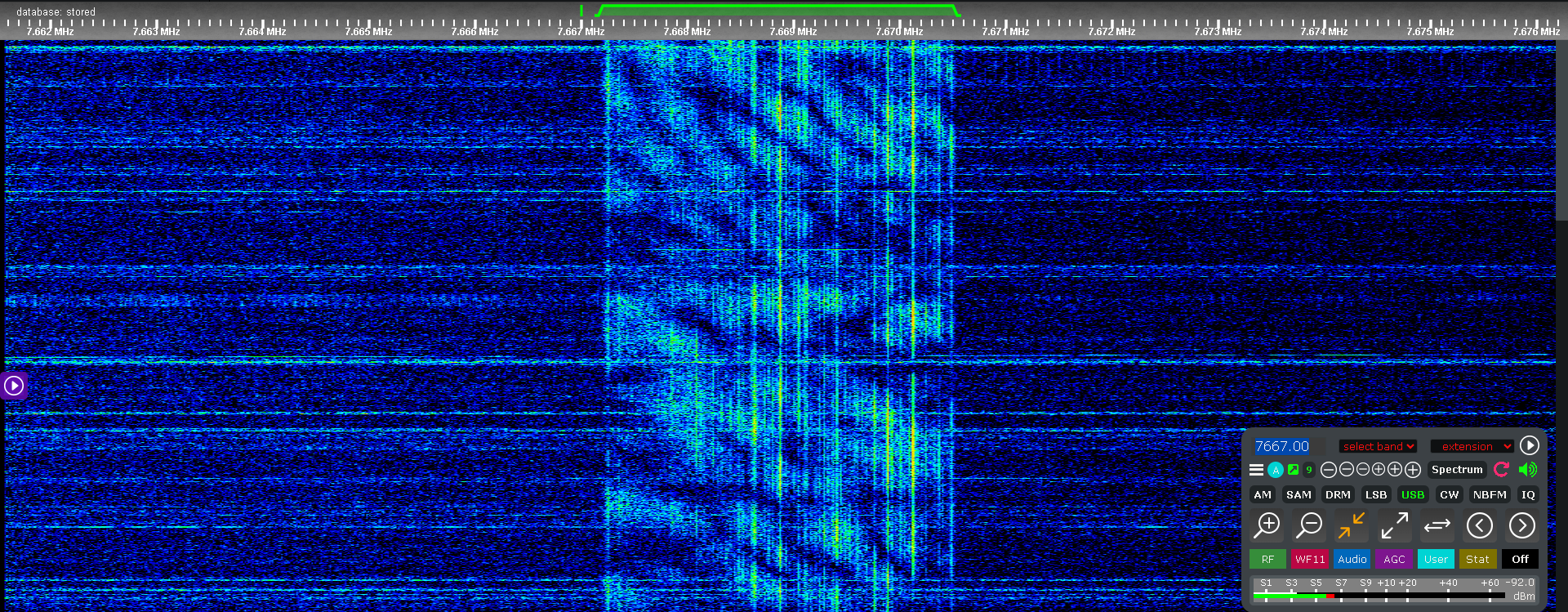
Task: Click the expand arrows max-out zoom icon
Action: pos(1395,525)
